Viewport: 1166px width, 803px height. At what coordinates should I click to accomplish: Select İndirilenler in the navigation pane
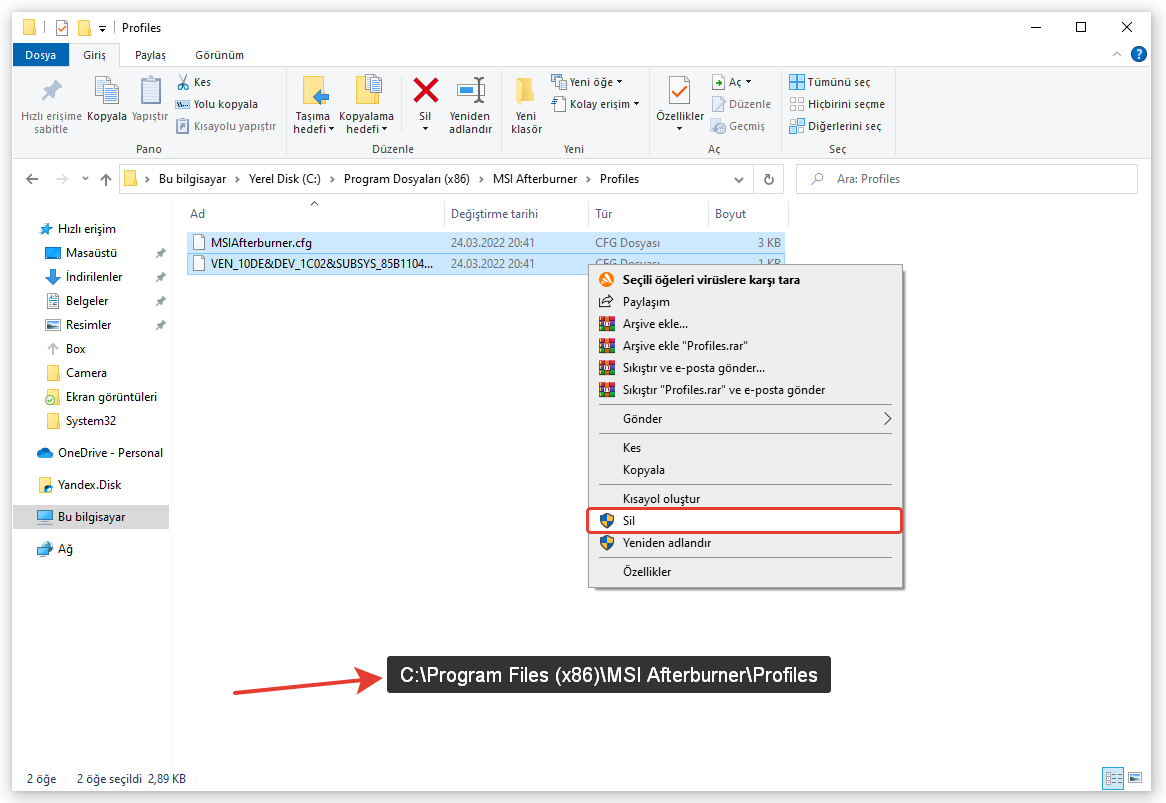[94, 277]
